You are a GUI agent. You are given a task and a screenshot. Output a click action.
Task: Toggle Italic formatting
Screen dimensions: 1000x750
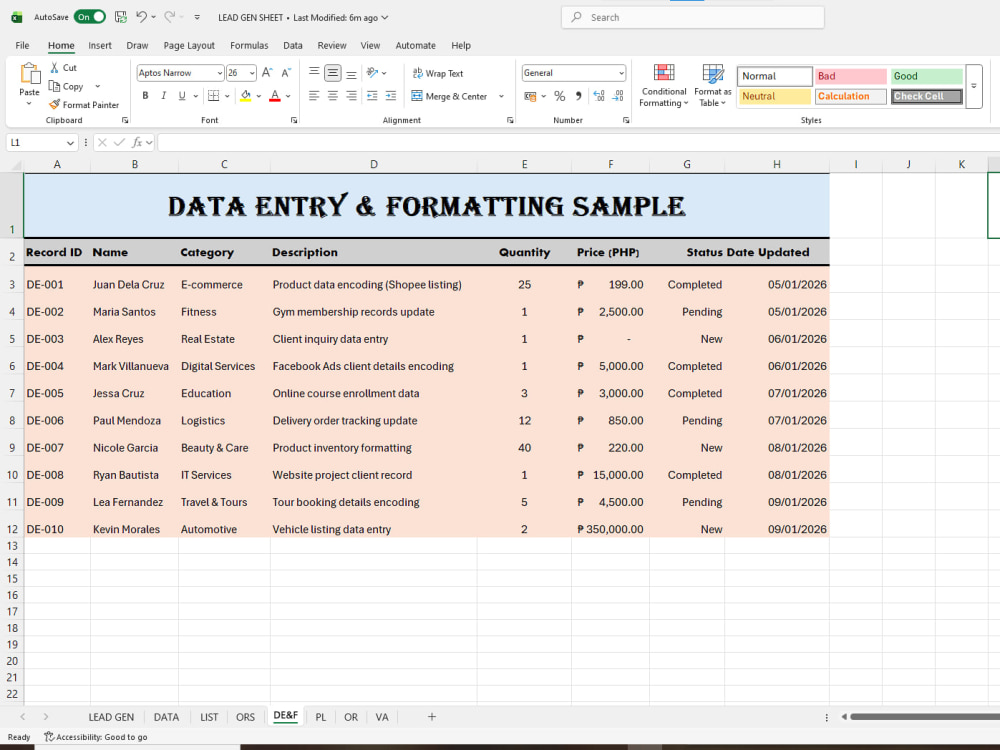click(164, 96)
